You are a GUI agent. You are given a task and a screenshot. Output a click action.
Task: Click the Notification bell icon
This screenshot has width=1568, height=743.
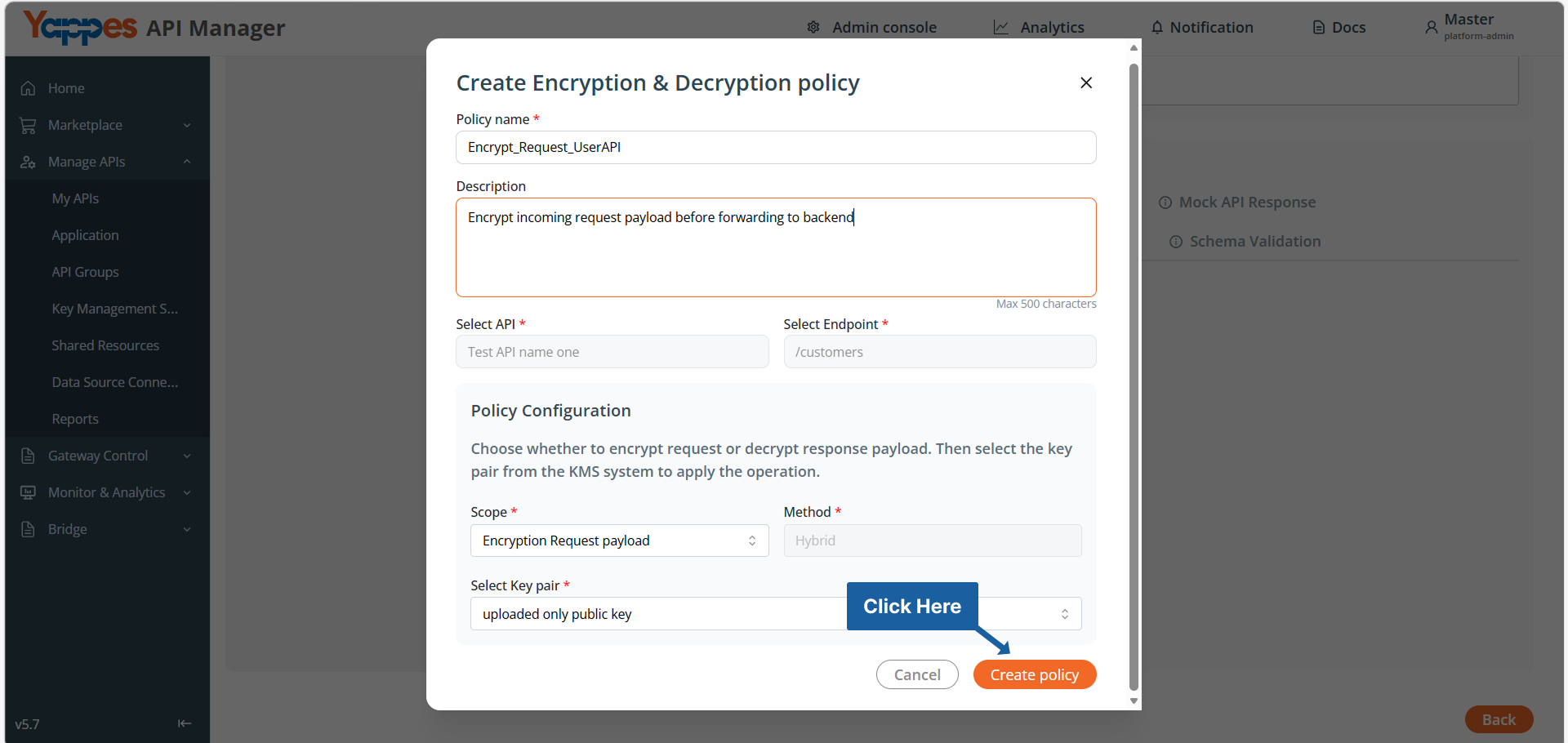click(x=1157, y=27)
